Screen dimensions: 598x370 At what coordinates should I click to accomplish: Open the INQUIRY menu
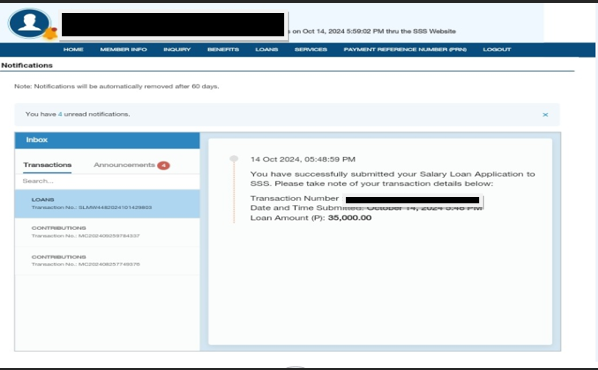click(x=177, y=50)
